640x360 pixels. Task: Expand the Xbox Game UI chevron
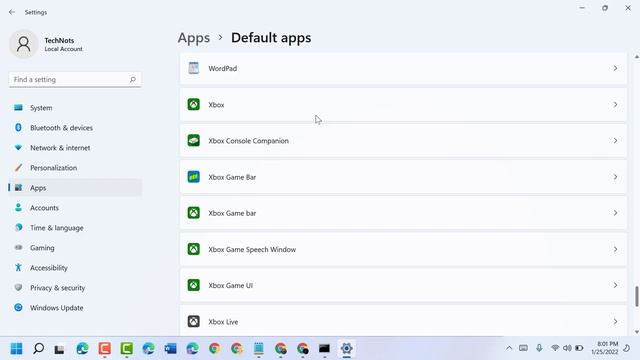[615, 285]
